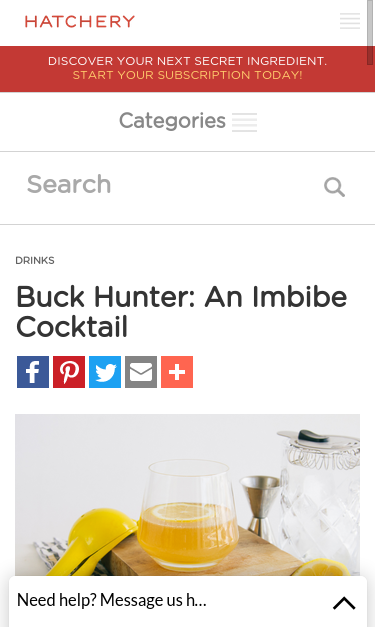375x627 pixels.
Task: Focus the Search input field
Action: click(x=172, y=185)
